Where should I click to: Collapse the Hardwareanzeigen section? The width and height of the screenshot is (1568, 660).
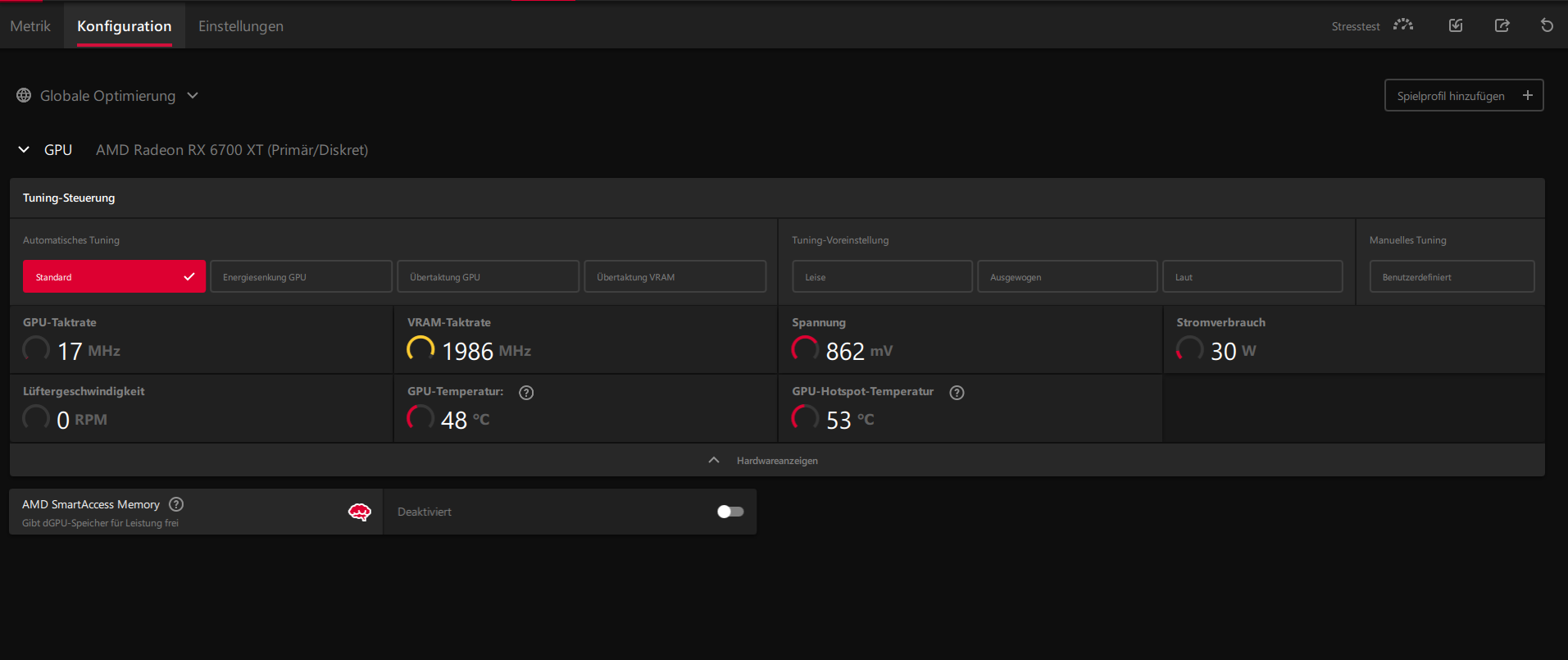[x=777, y=460]
